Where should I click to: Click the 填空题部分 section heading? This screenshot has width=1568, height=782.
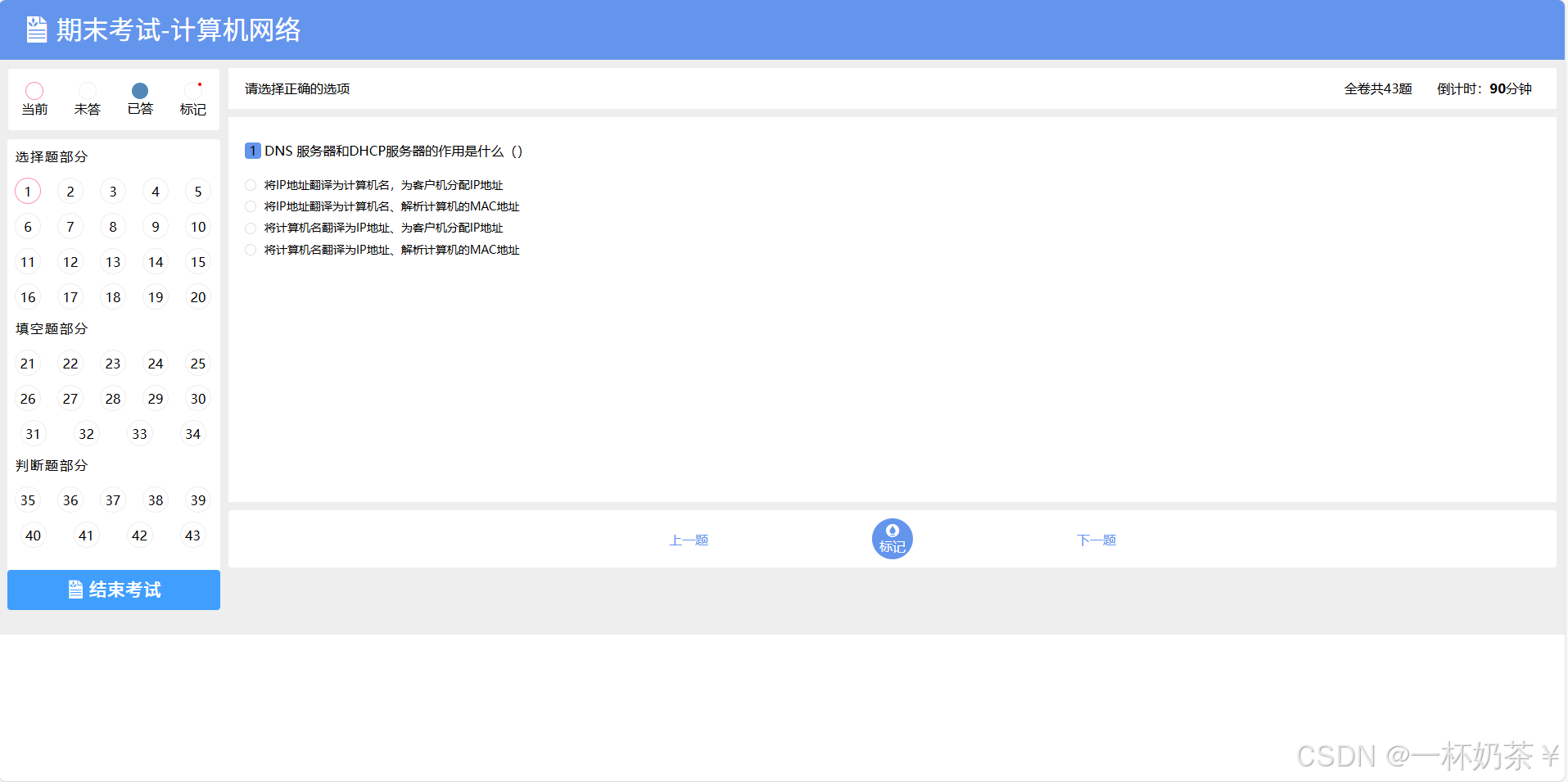(x=52, y=328)
